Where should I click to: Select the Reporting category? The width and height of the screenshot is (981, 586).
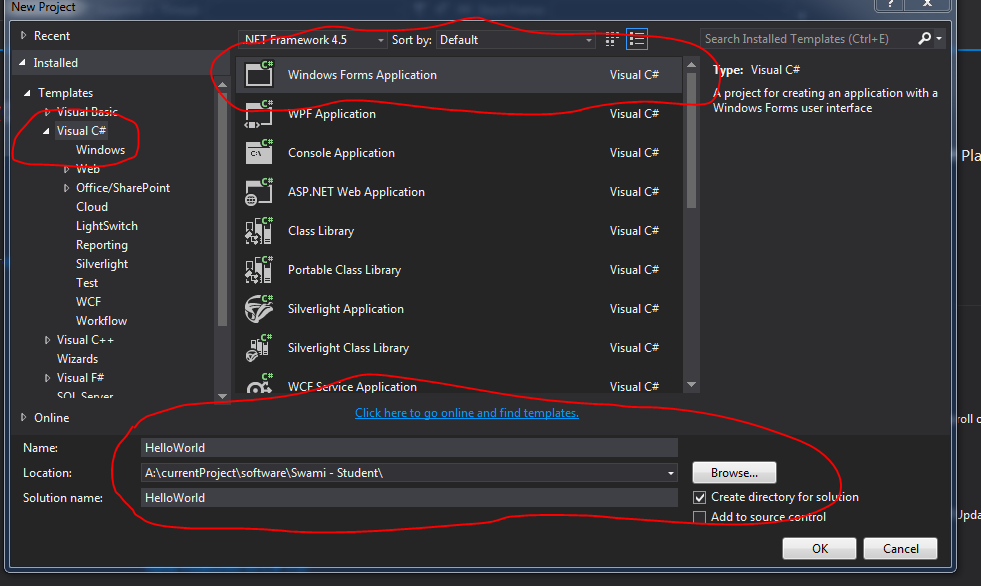coord(102,245)
